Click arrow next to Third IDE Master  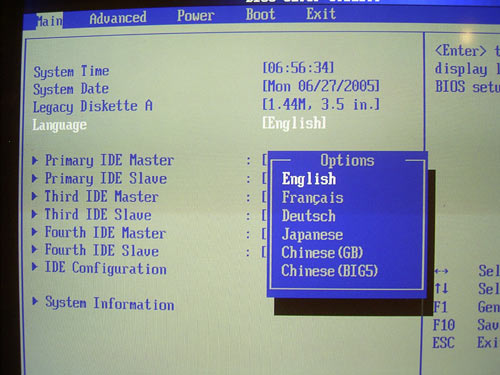pos(35,196)
